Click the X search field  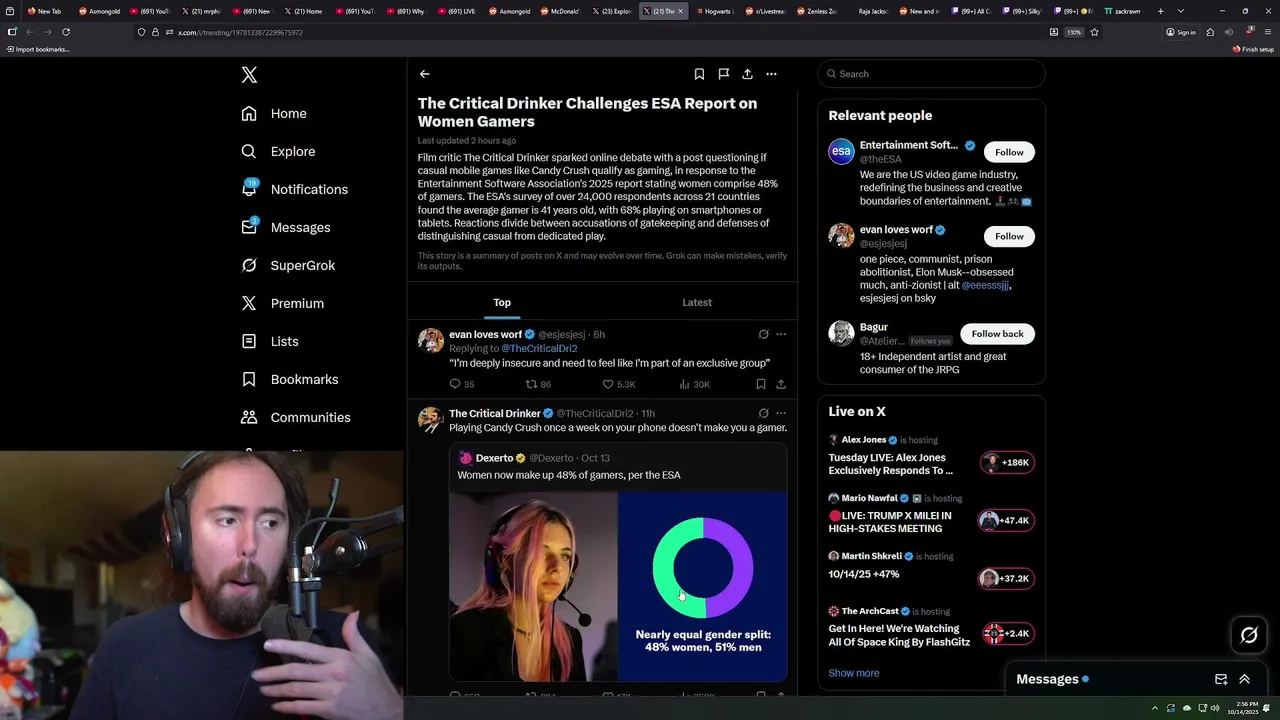[x=931, y=74]
